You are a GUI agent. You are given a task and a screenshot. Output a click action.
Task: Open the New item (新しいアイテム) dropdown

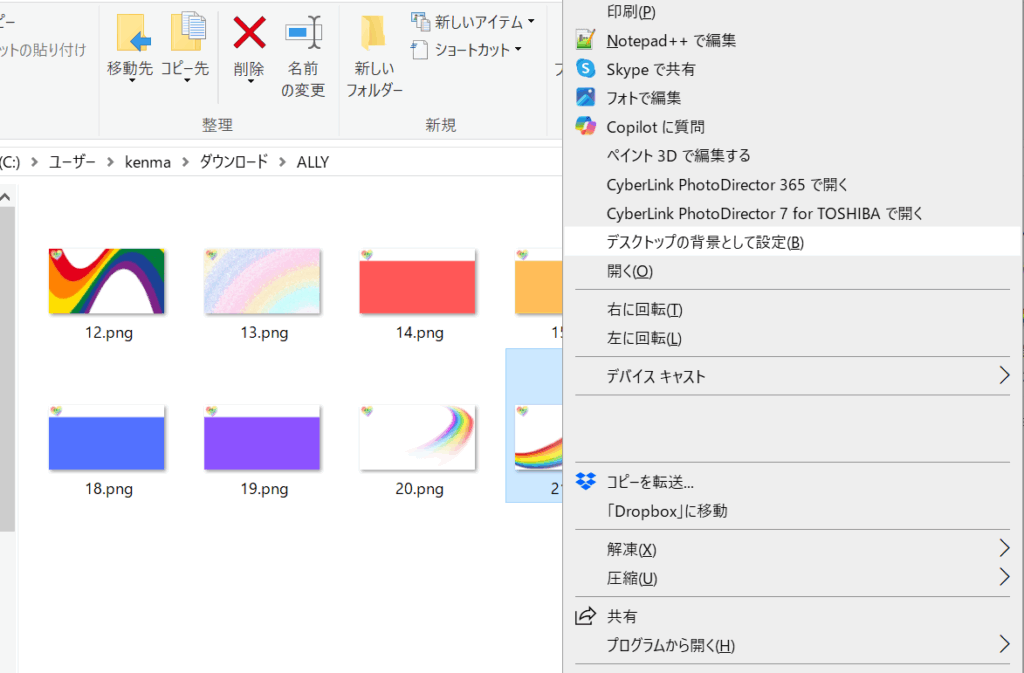tap(472, 22)
